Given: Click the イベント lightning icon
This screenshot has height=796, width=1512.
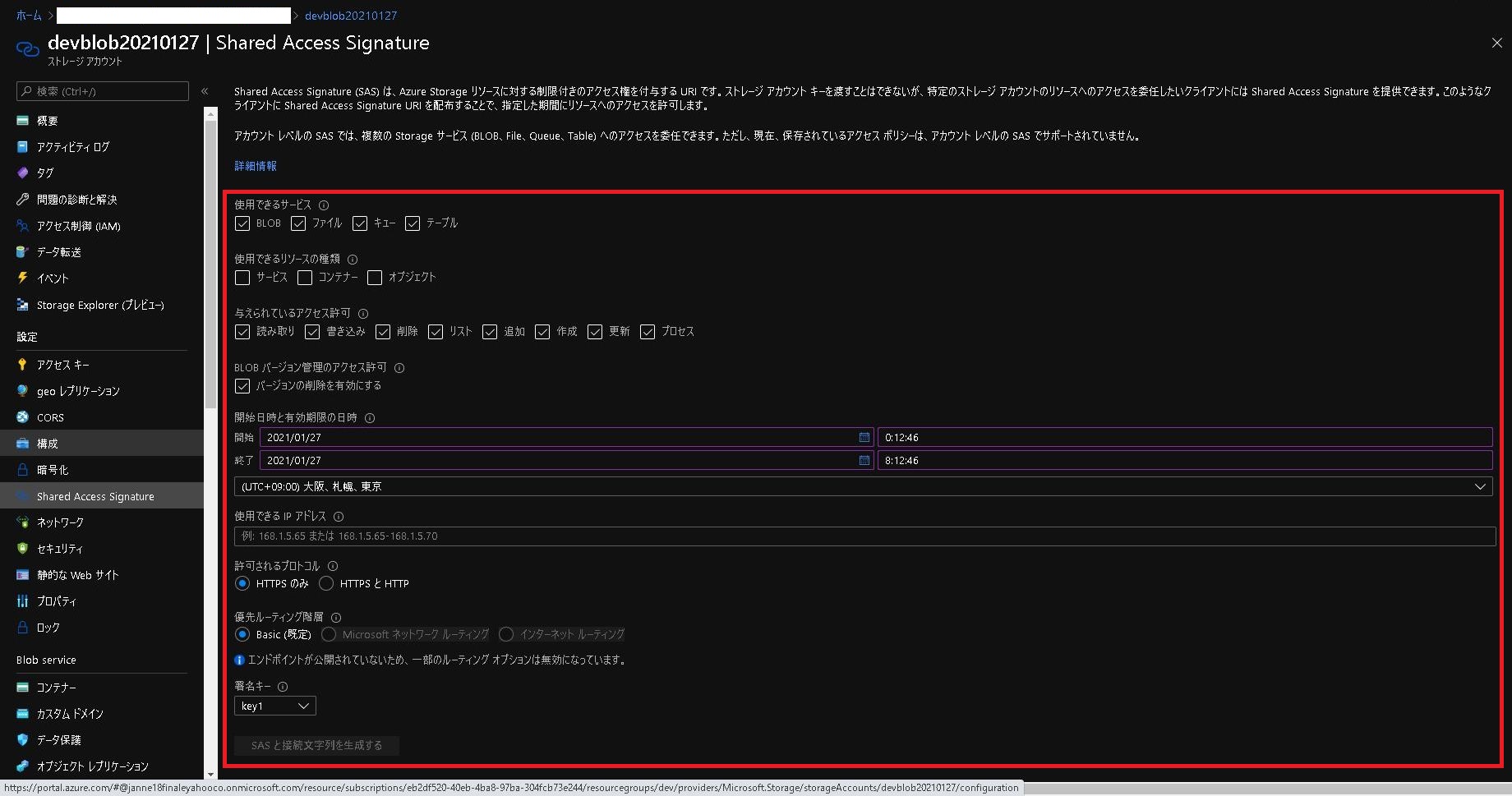Looking at the screenshot, I should [x=23, y=278].
